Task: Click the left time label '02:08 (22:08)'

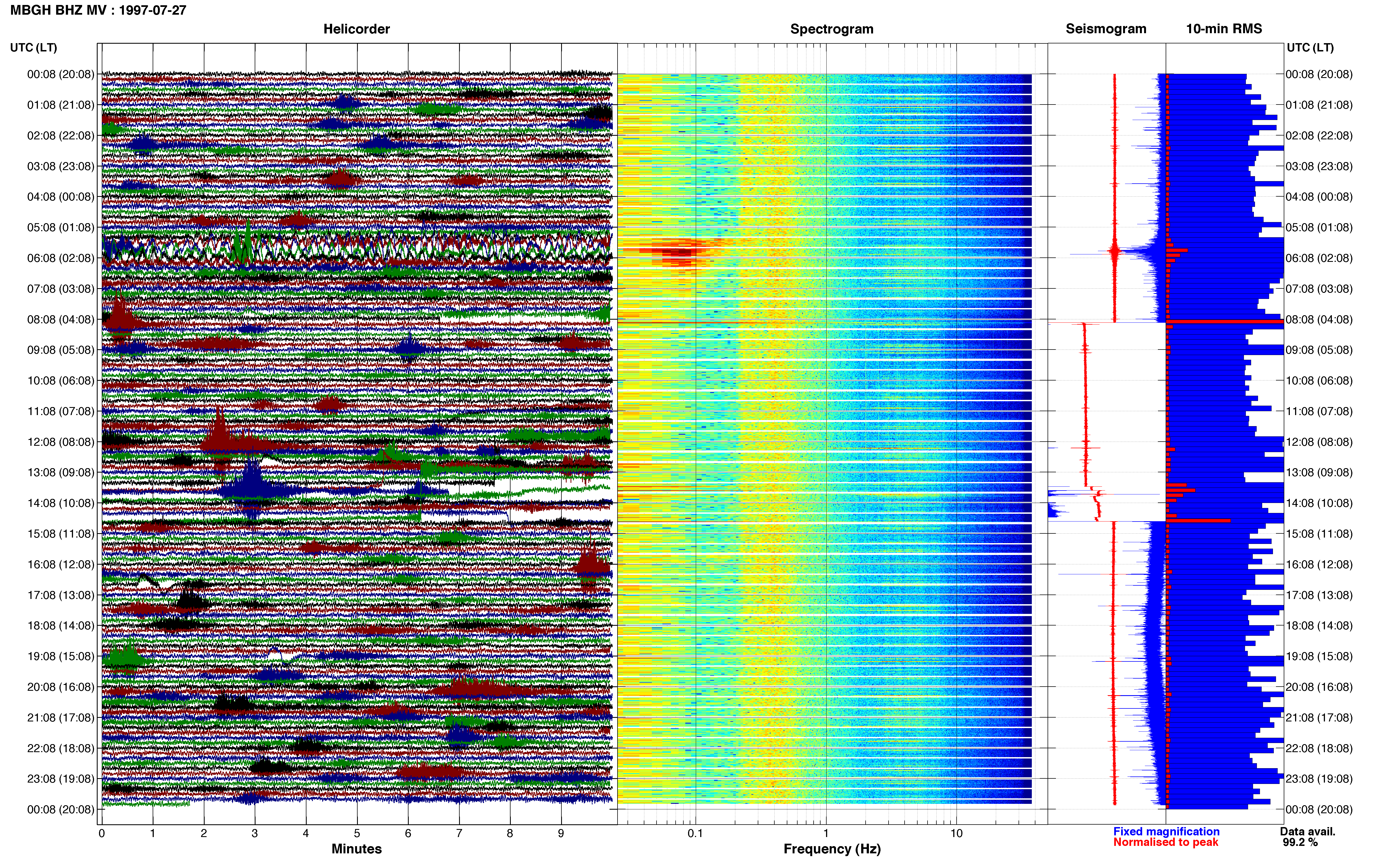Action: 60,135
